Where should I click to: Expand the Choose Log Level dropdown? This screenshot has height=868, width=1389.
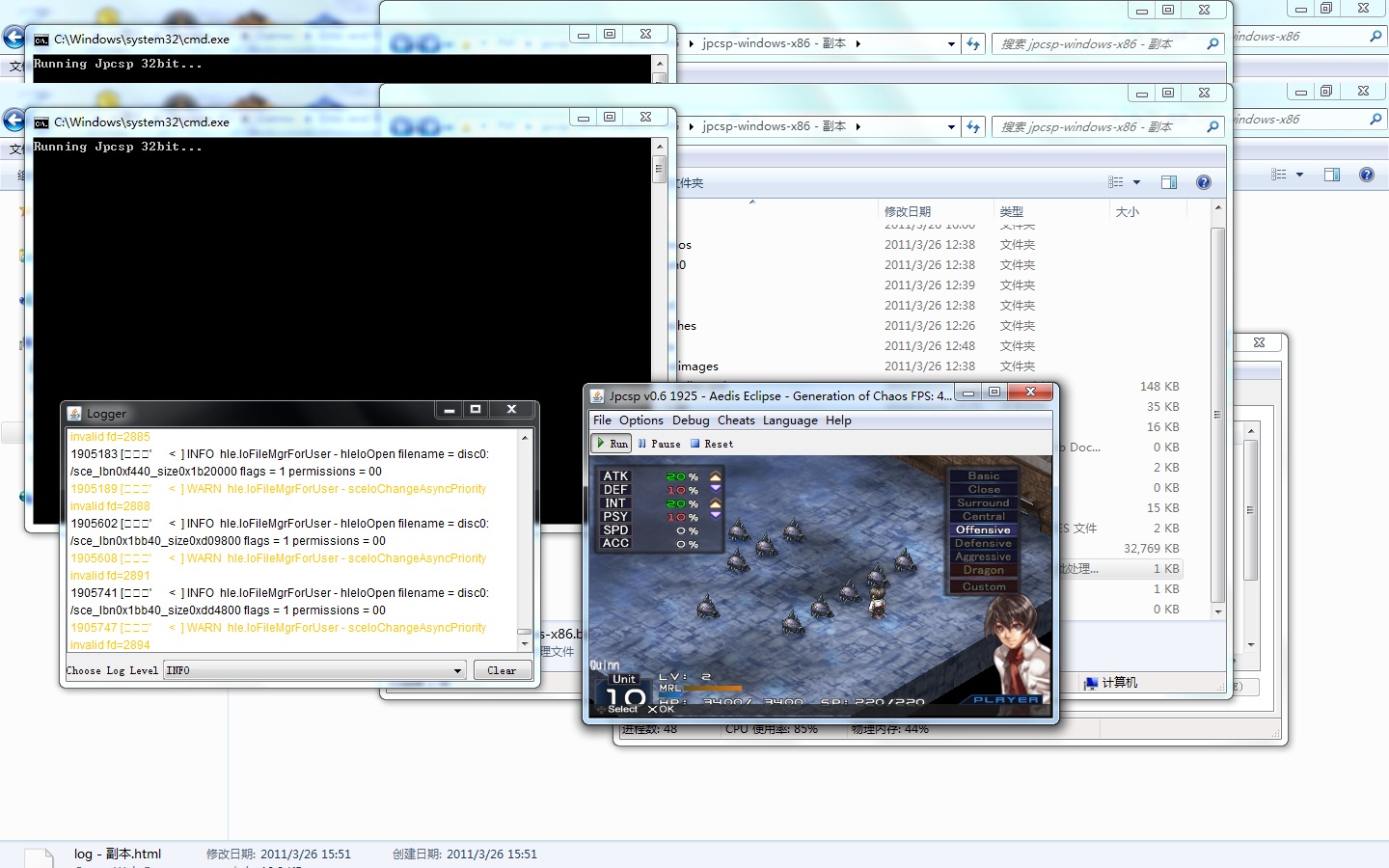point(457,670)
